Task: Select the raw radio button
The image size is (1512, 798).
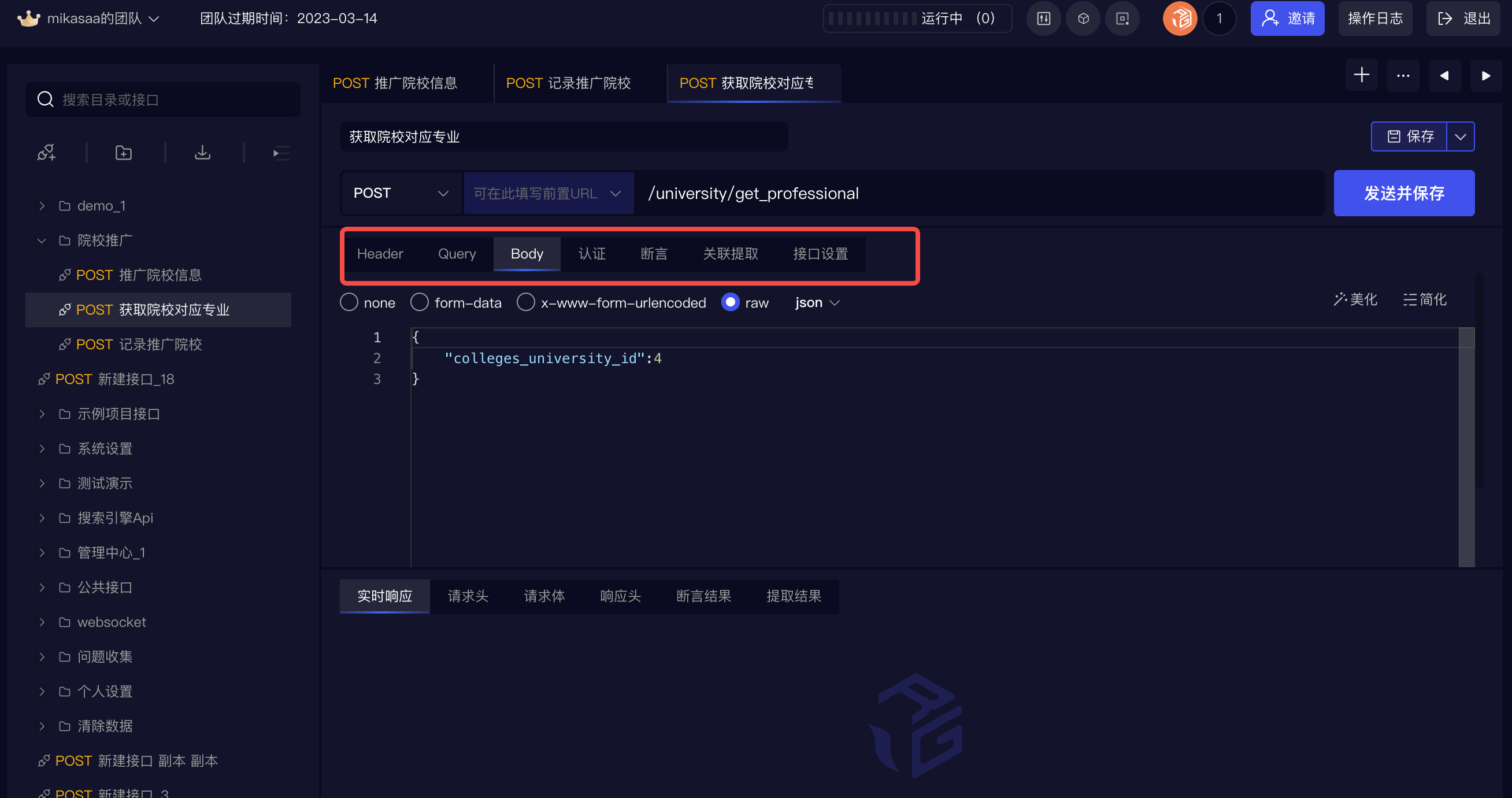Action: click(730, 302)
